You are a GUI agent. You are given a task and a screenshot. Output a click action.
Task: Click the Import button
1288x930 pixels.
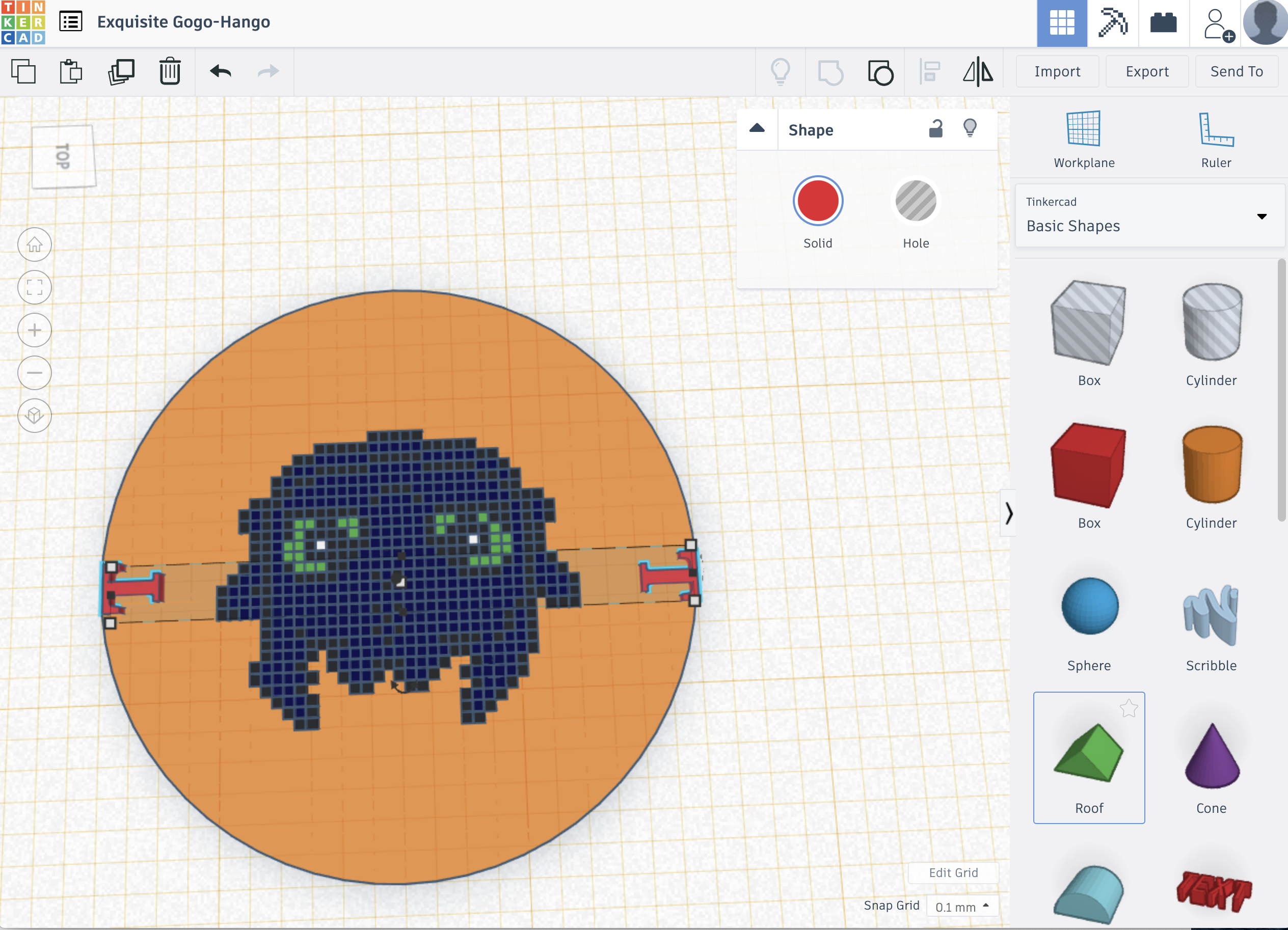coord(1057,71)
